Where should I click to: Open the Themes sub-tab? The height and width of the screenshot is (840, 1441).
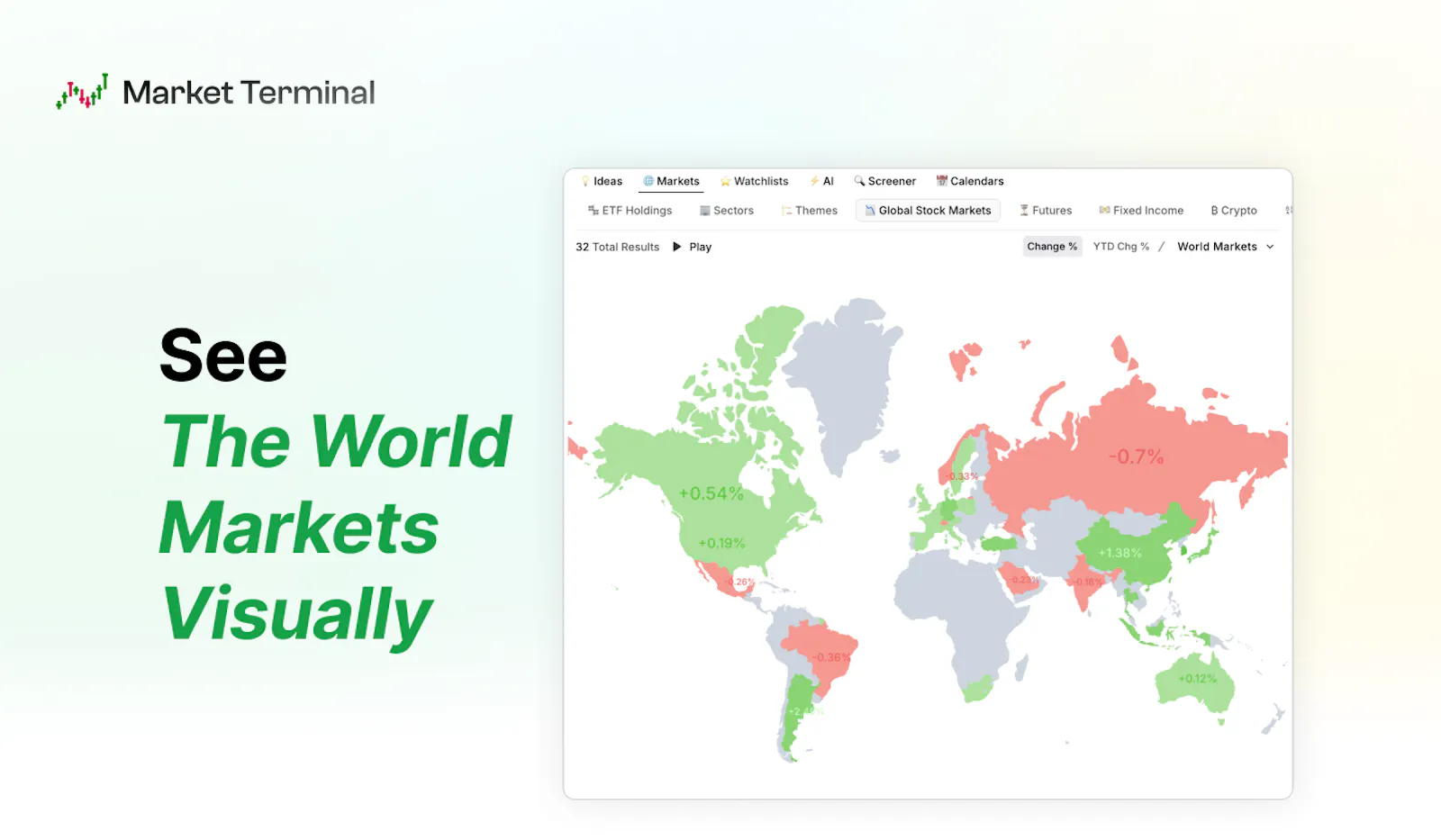(809, 211)
